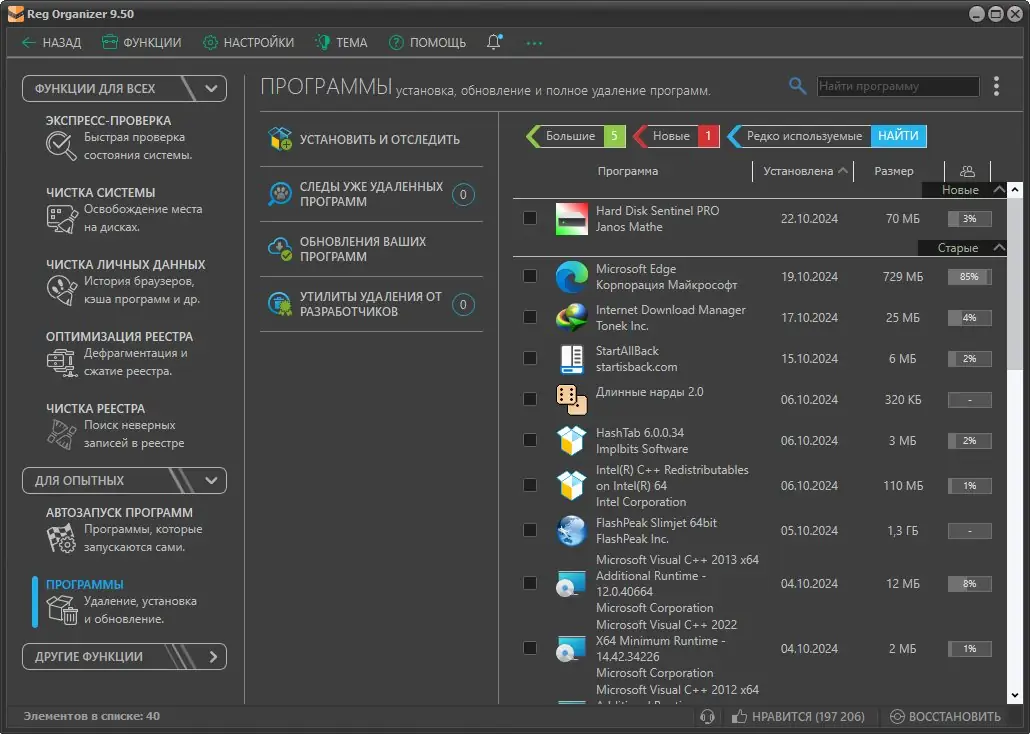Check the HashTab 6.0.0.34 checkbox
Screen dimensions: 1030x734
tap(529, 440)
